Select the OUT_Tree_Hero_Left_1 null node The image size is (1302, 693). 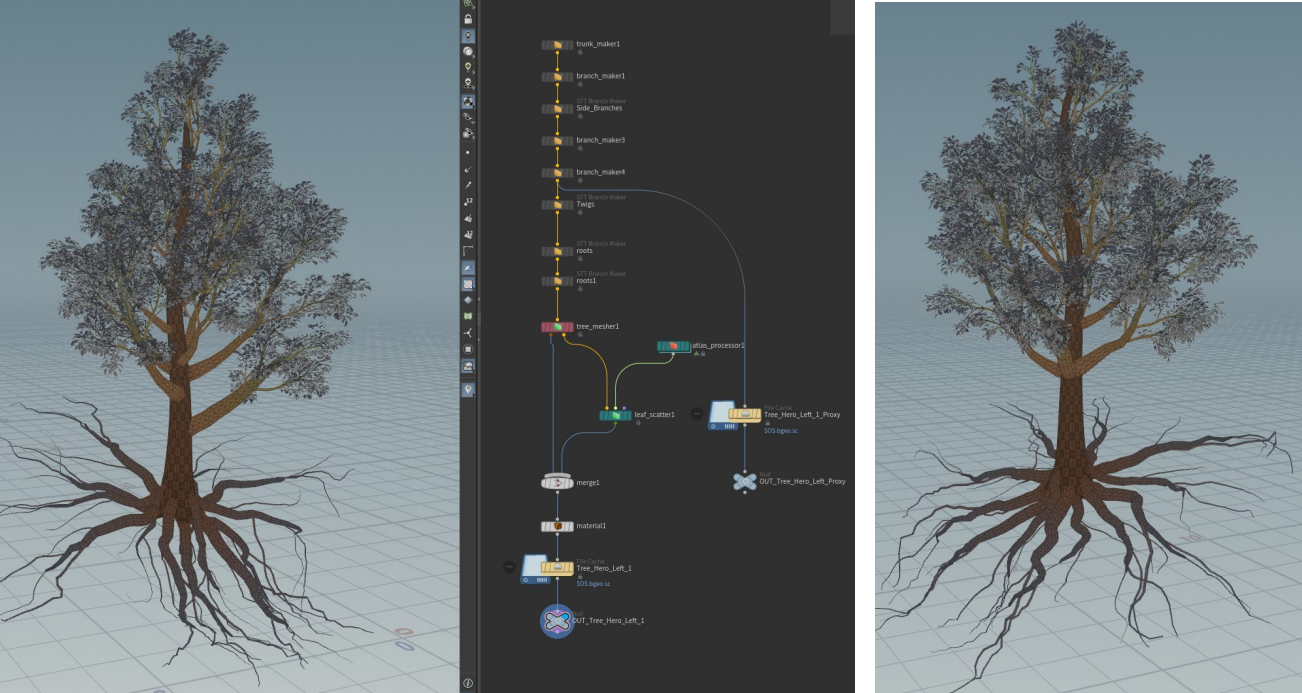[557, 621]
